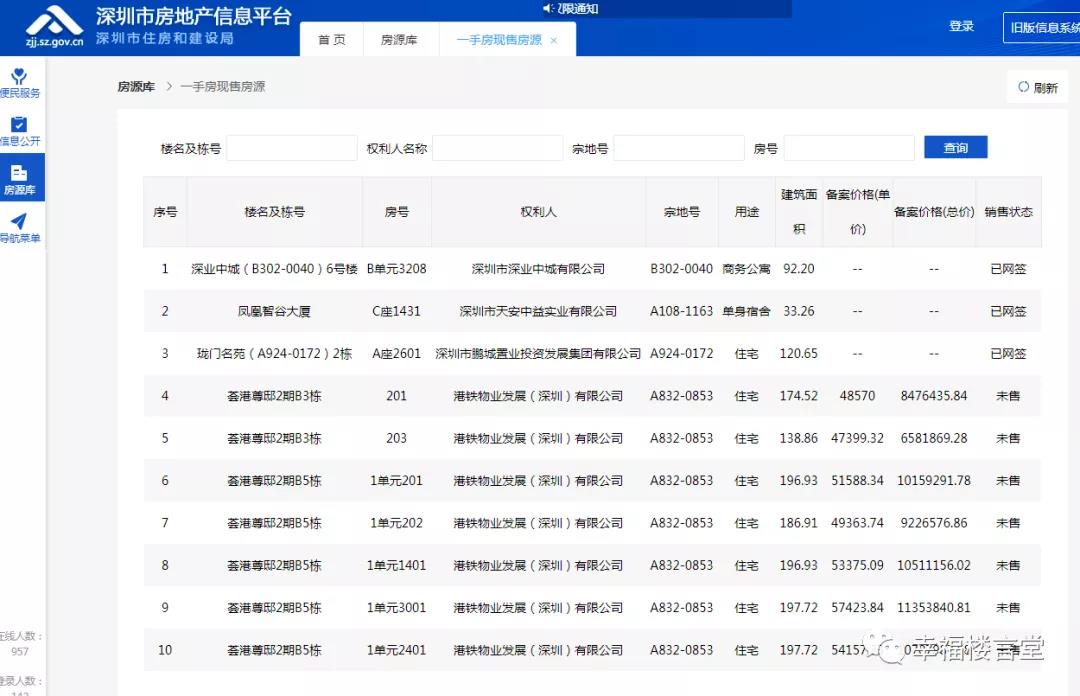Click room number 1单元1401
The height and width of the screenshot is (696, 1080).
396,566
